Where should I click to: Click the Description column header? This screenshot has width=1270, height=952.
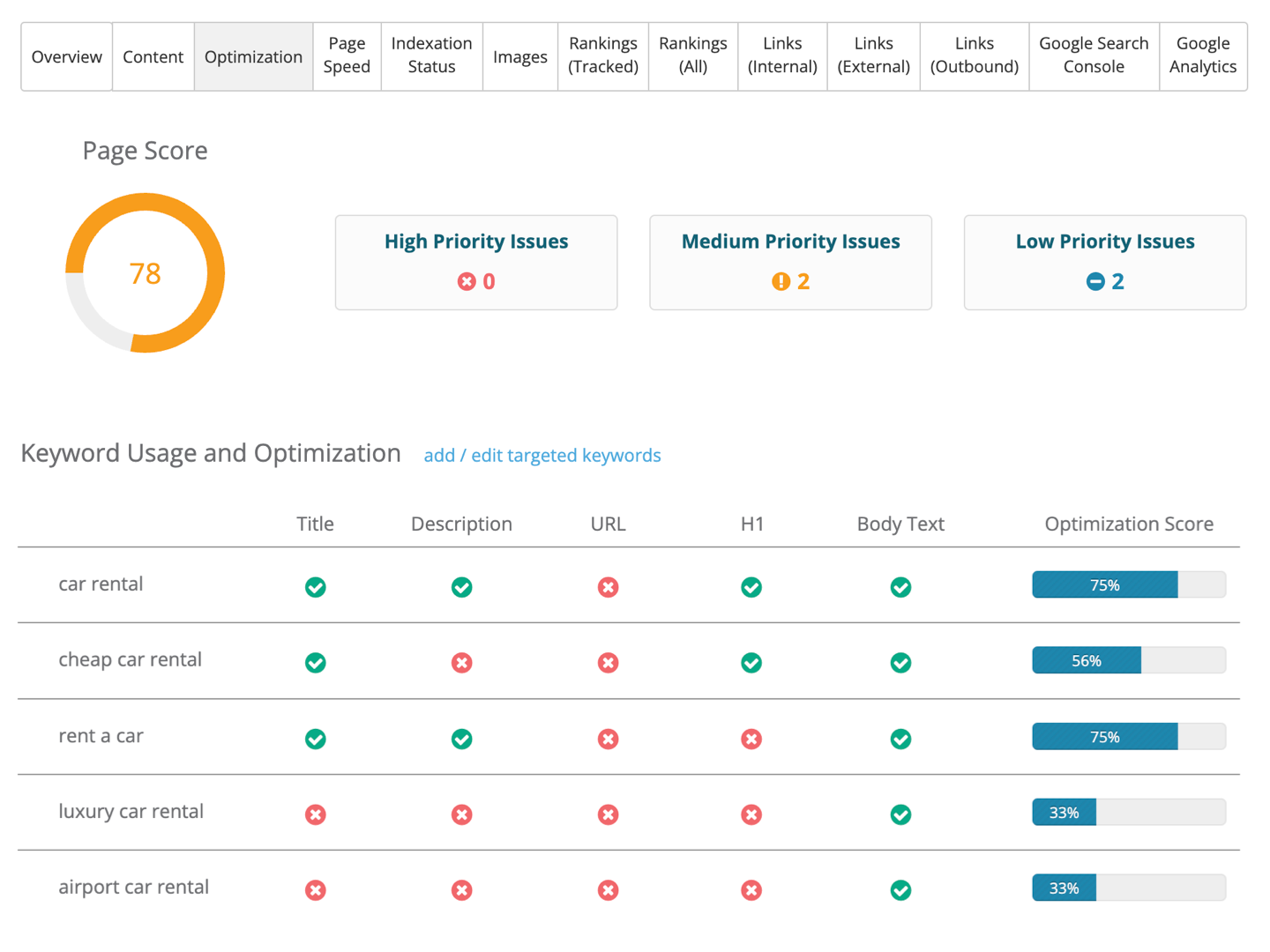(461, 524)
